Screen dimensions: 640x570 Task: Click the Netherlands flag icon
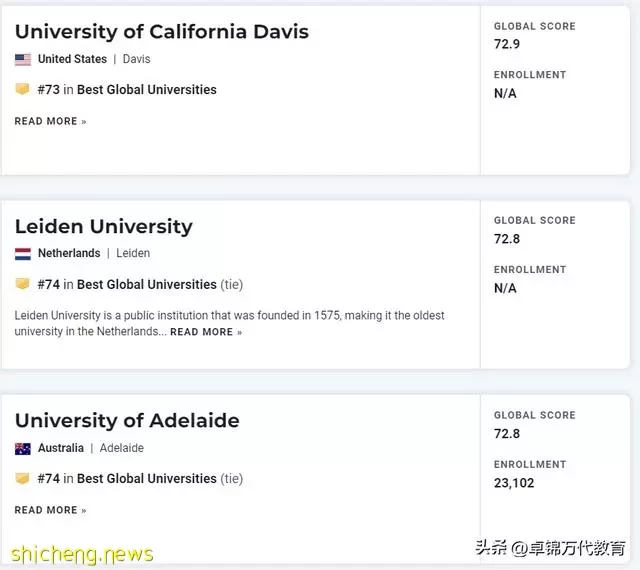pyautogui.click(x=23, y=254)
